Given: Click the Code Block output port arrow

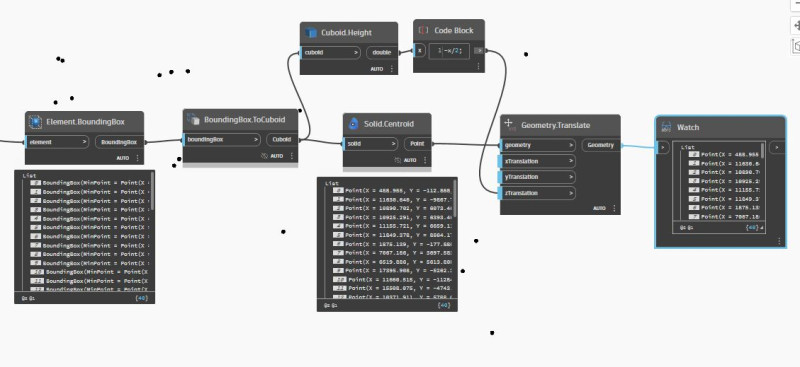Looking at the screenshot, I should point(479,50).
